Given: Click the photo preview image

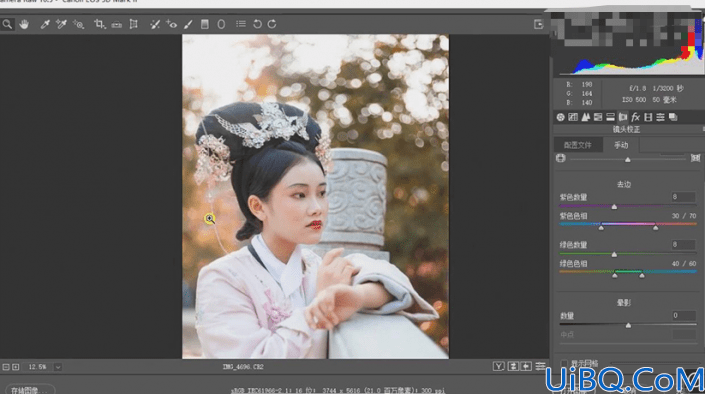Looking at the screenshot, I should (315, 197).
